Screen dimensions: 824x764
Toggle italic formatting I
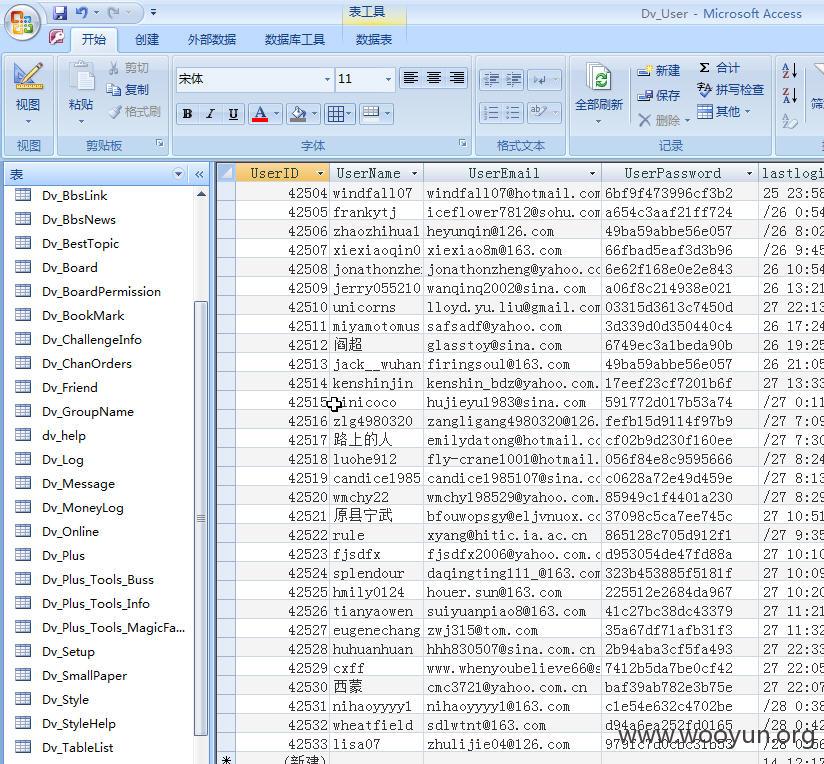[x=210, y=113]
